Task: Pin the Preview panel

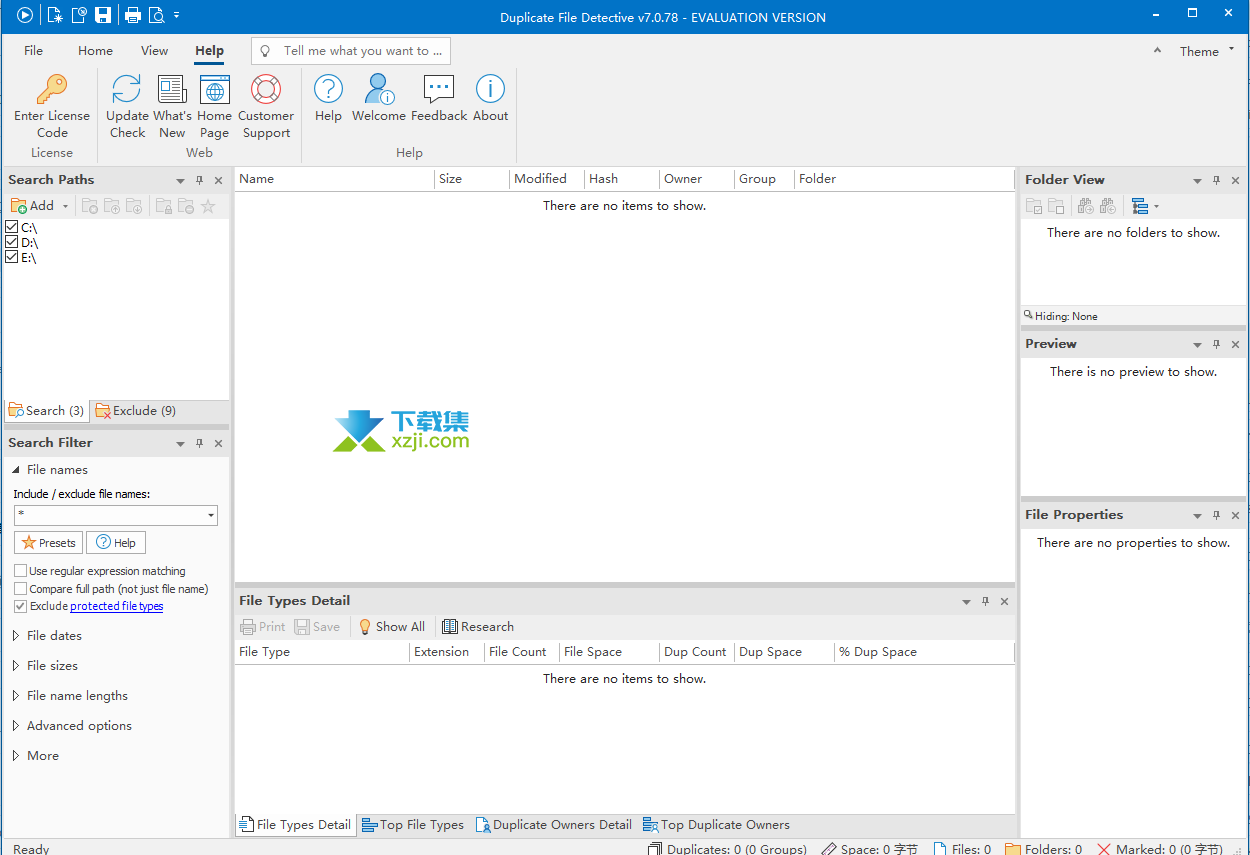Action: click(1216, 344)
